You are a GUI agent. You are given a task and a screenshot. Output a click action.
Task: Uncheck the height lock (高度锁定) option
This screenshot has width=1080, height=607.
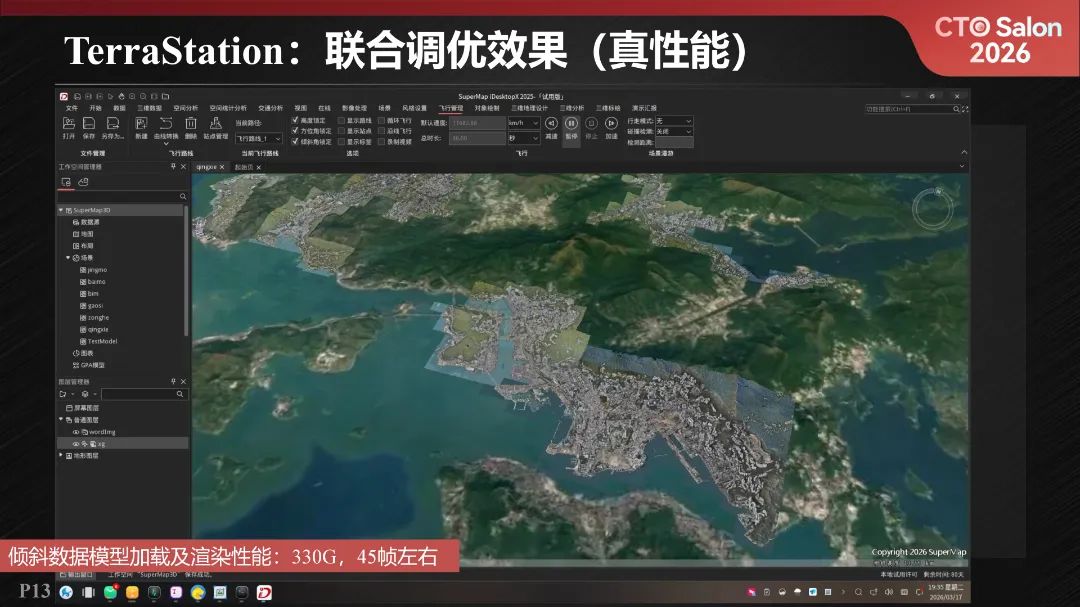pyautogui.click(x=294, y=120)
